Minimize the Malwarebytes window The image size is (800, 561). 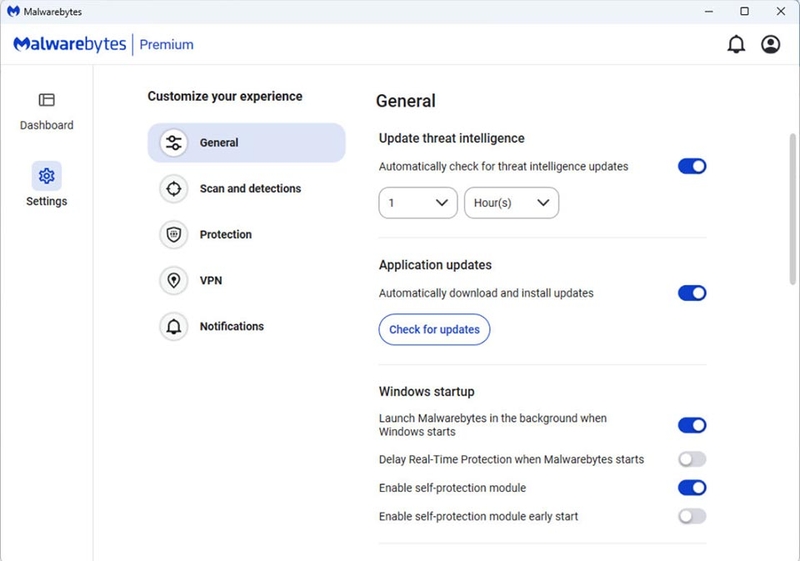(709, 11)
